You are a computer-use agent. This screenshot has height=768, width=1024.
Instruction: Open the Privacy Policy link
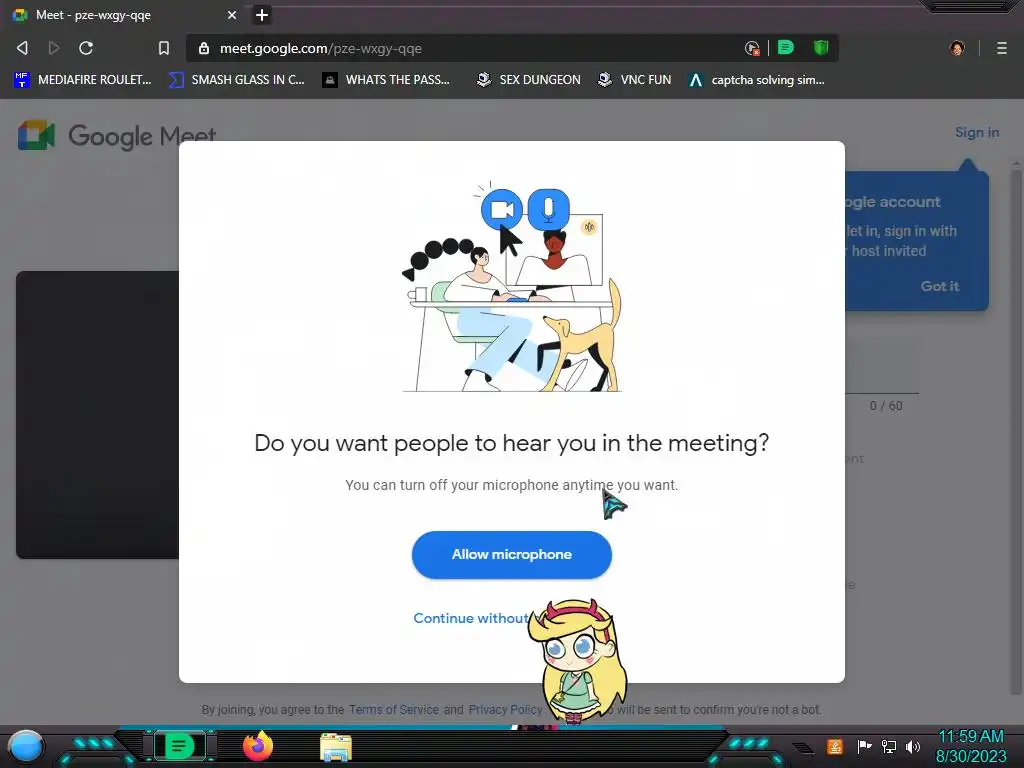click(x=505, y=709)
